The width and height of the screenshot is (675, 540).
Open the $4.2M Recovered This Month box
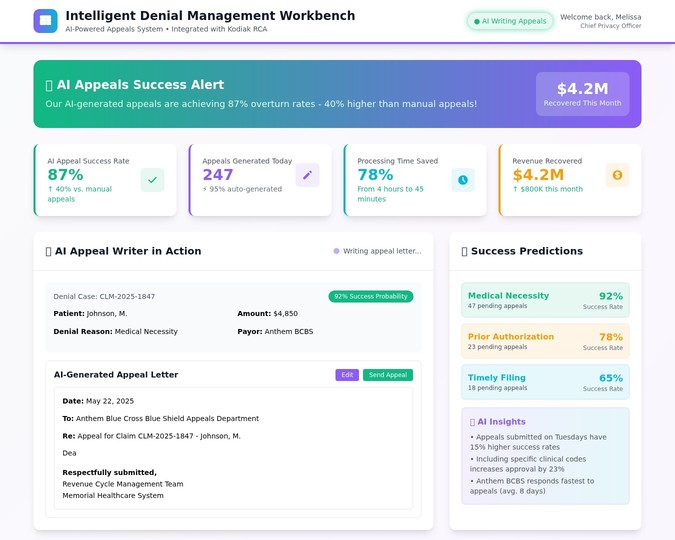(582, 94)
